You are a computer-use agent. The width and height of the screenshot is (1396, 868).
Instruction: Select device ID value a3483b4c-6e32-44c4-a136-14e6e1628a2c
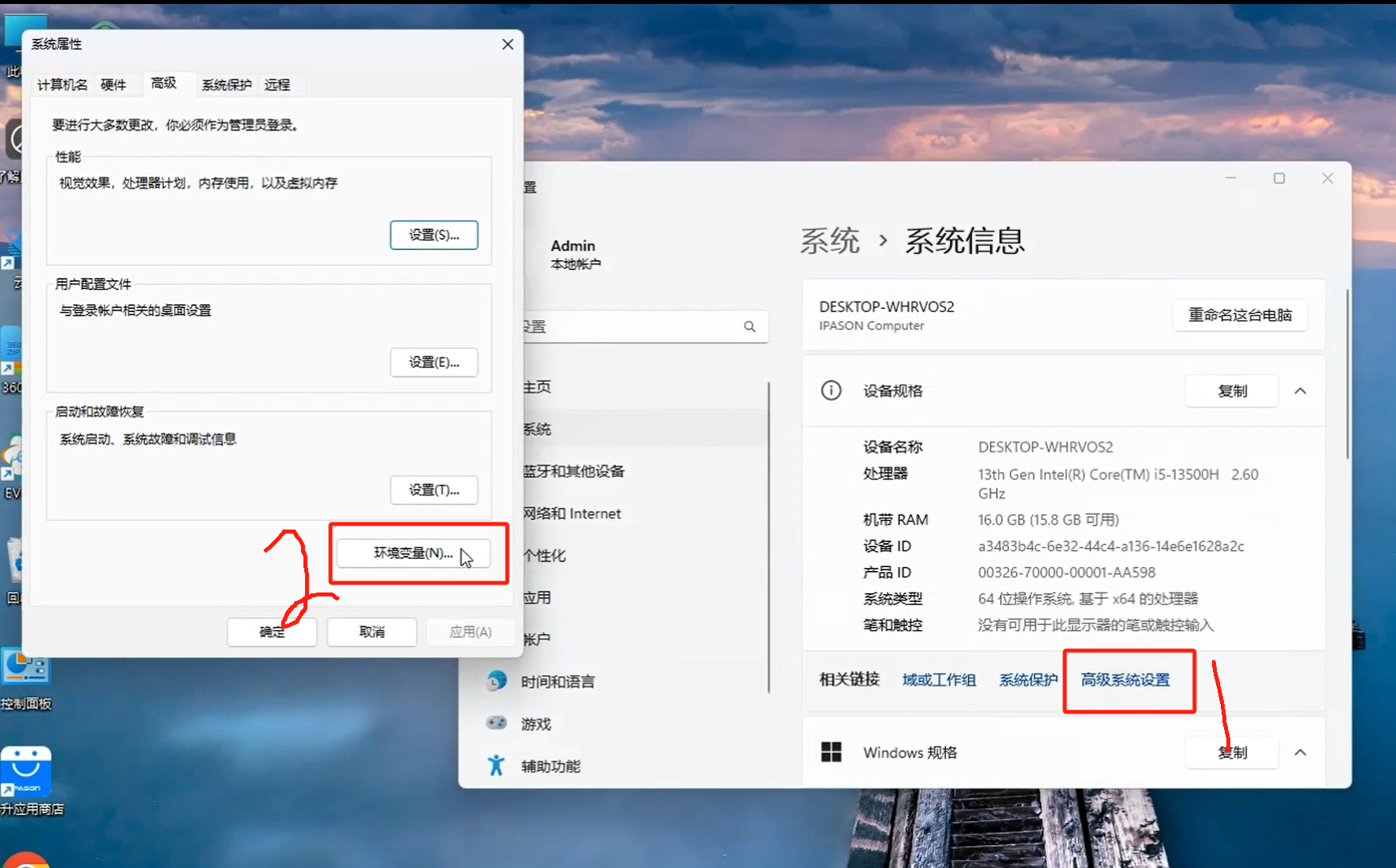tap(1111, 546)
